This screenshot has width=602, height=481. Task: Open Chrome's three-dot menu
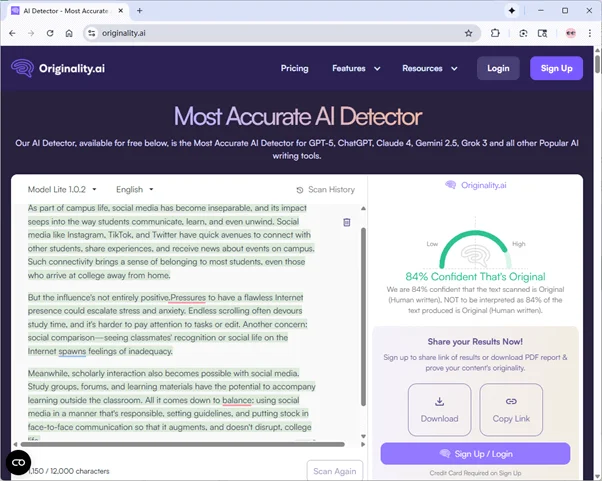[590, 33]
